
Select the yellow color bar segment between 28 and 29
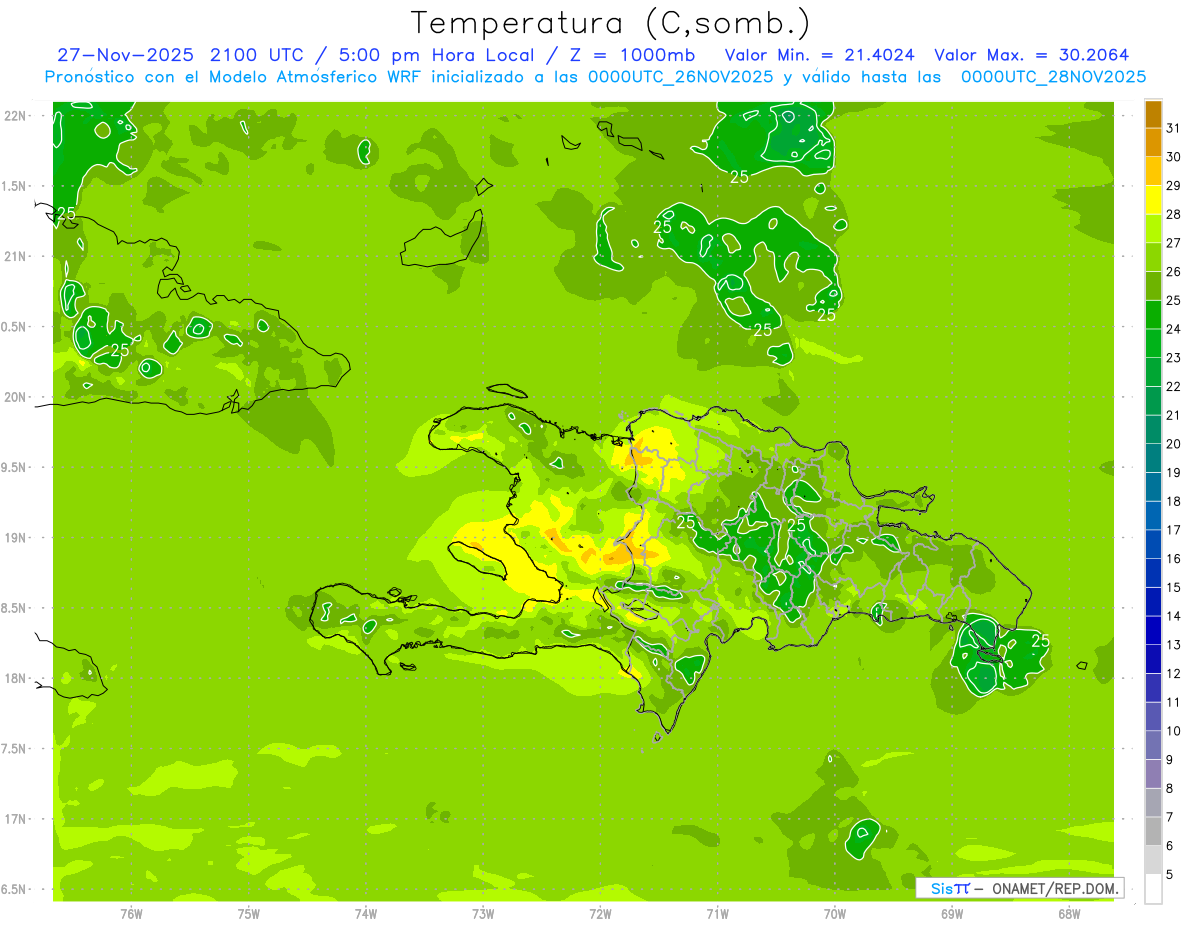click(1153, 200)
